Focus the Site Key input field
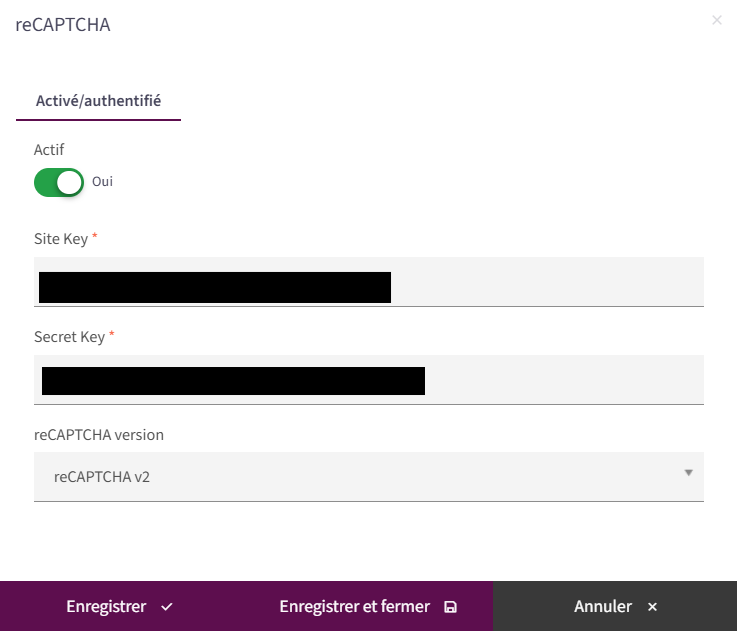The height and width of the screenshot is (631, 737). (x=368, y=282)
